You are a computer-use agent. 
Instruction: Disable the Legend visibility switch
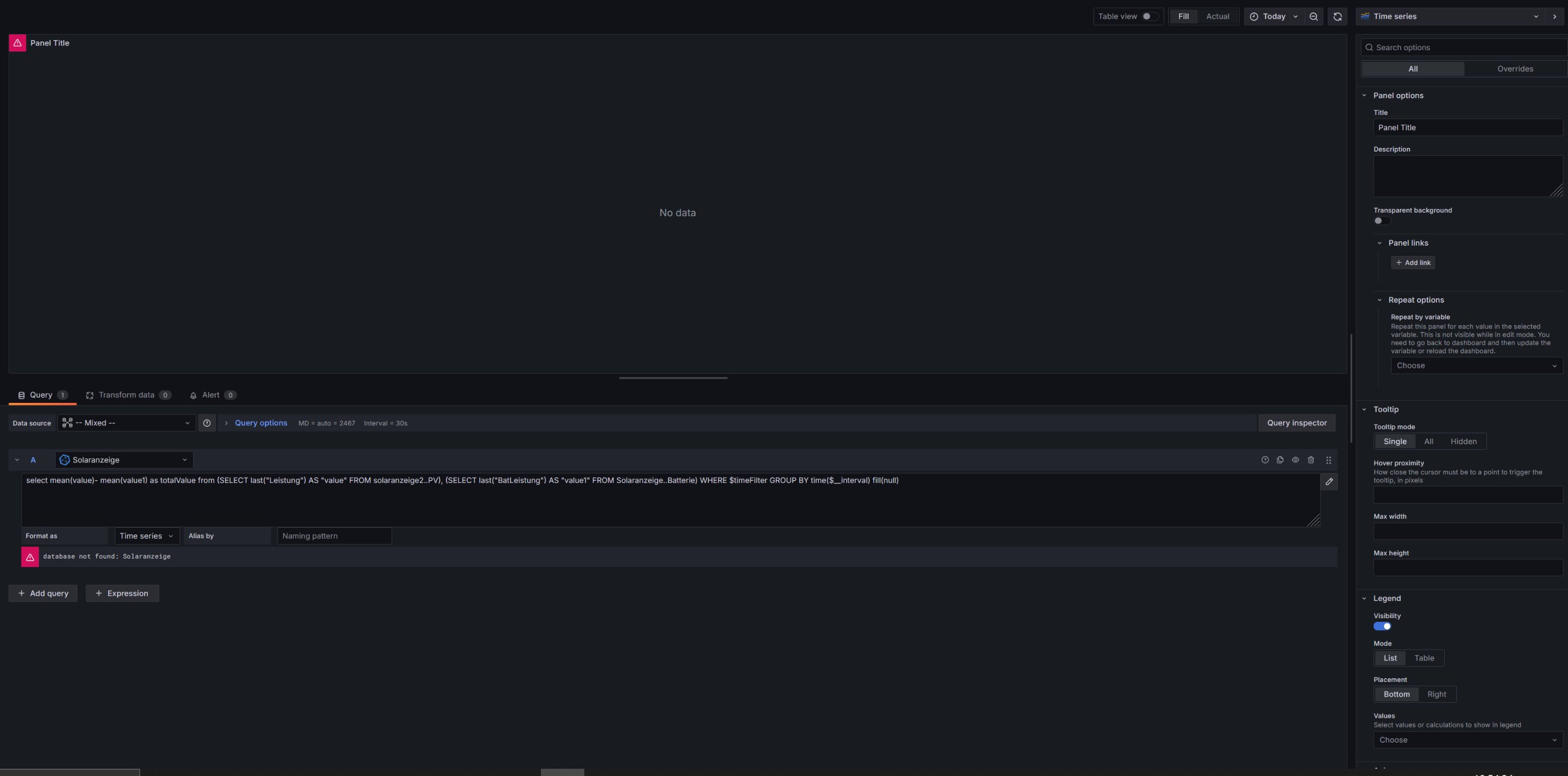pyautogui.click(x=1382, y=626)
